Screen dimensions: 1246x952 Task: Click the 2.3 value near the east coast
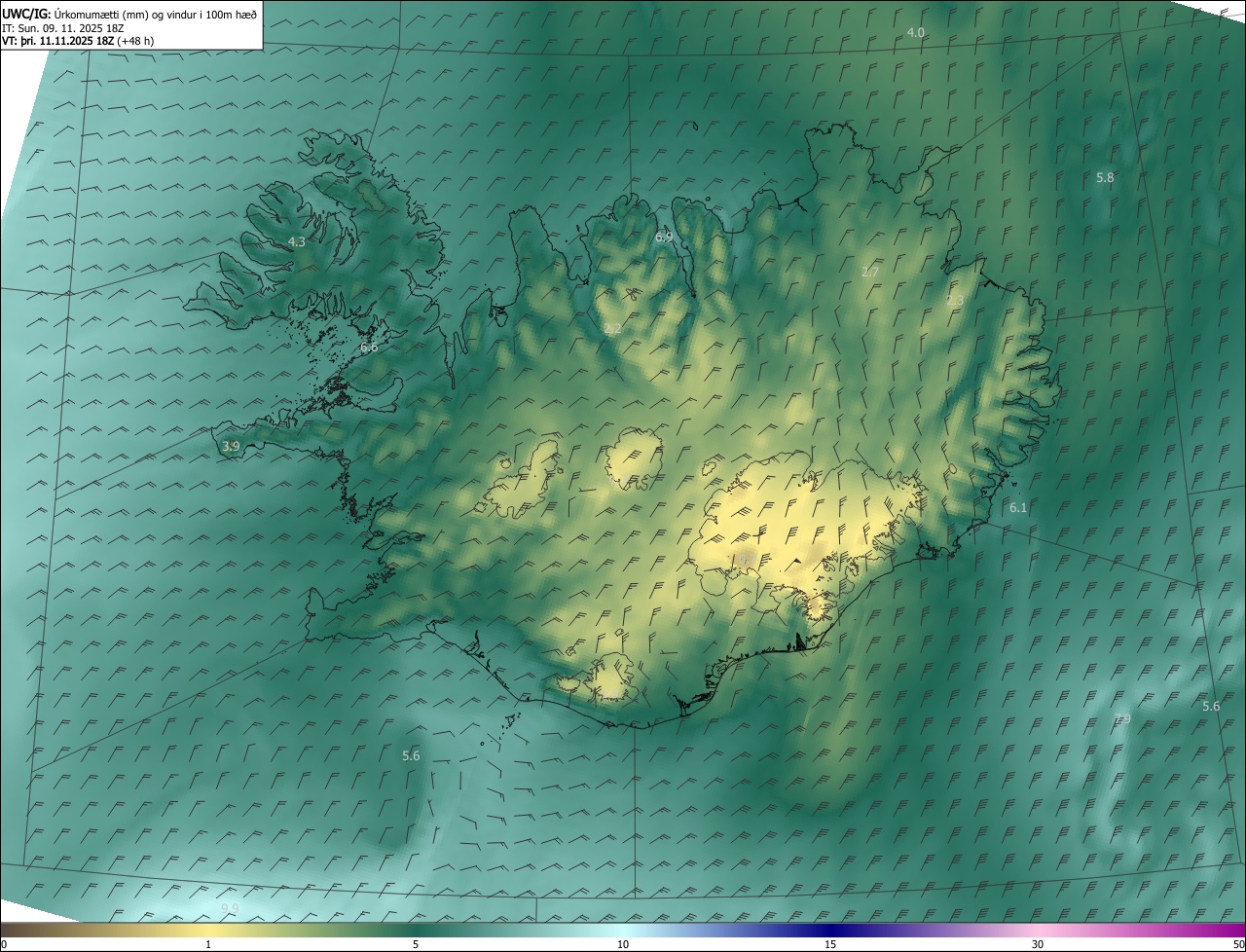coord(955,301)
